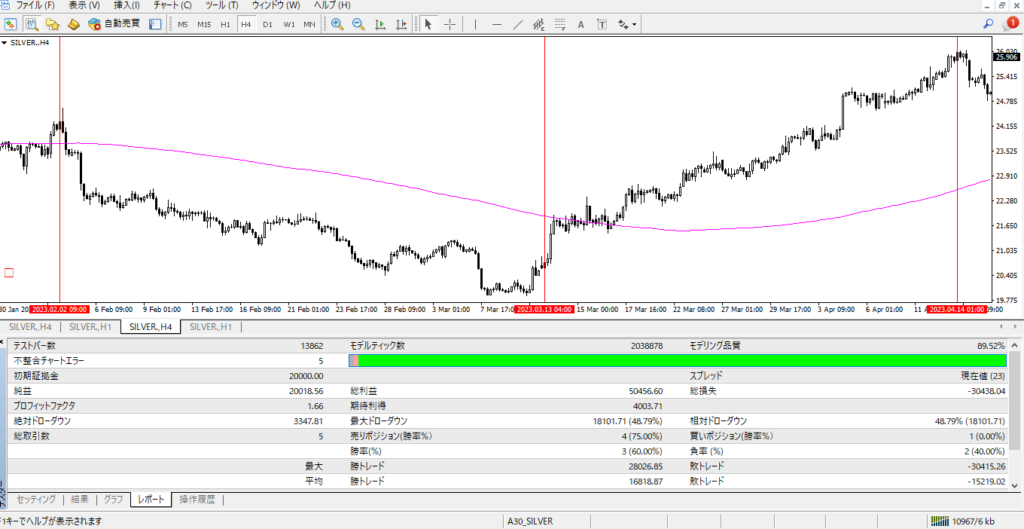The height and width of the screenshot is (529, 1024).
Task: Switch timeframe to M15
Action: click(204, 24)
